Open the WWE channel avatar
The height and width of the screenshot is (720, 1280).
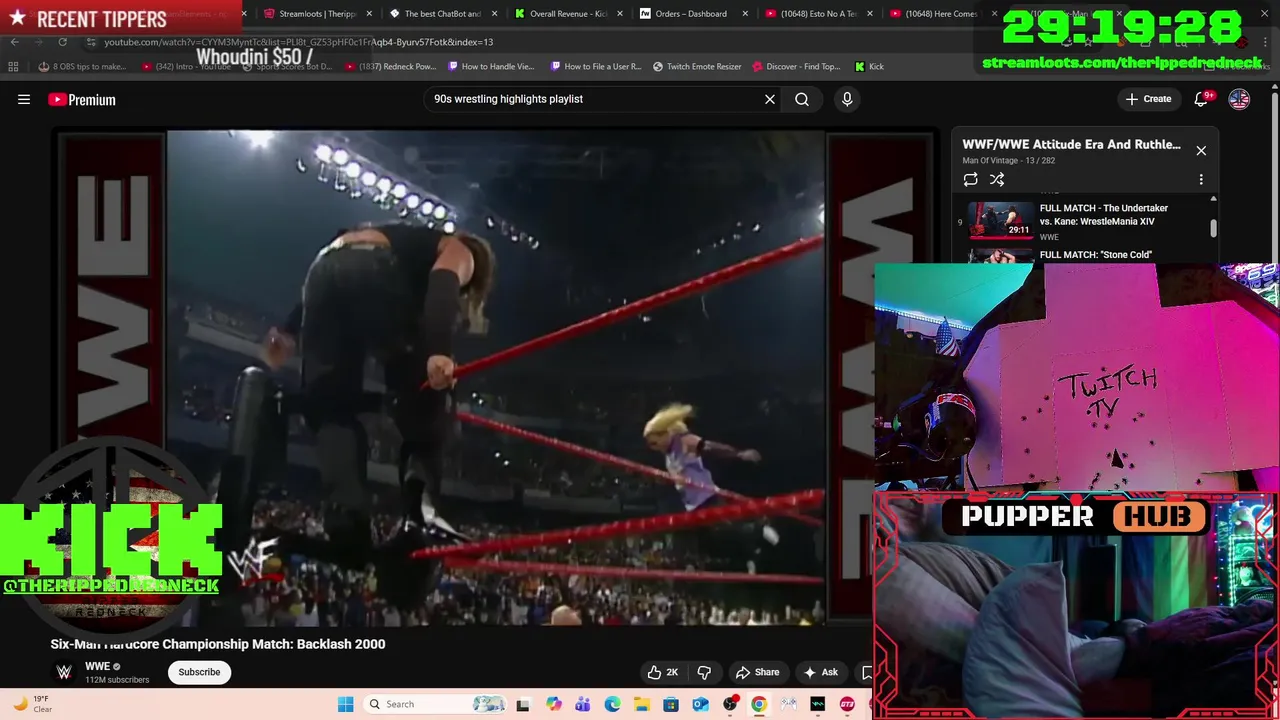[64, 672]
